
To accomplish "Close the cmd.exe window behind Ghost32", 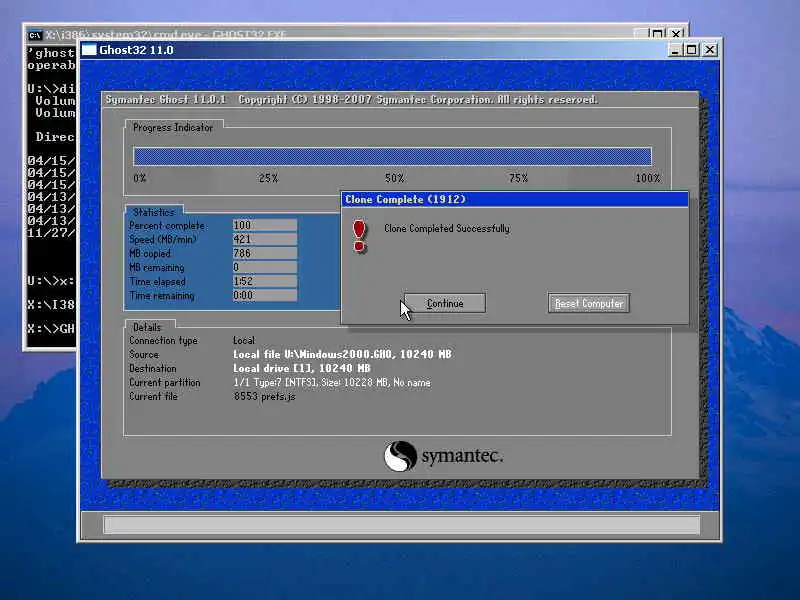I will 676,34.
